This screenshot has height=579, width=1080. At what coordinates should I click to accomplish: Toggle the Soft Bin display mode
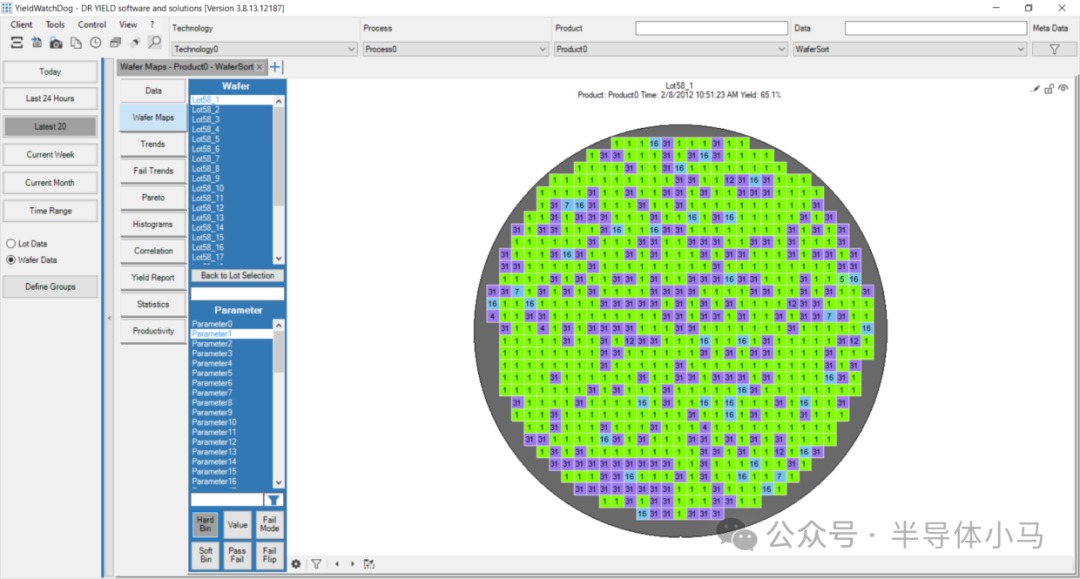pyautogui.click(x=205, y=555)
